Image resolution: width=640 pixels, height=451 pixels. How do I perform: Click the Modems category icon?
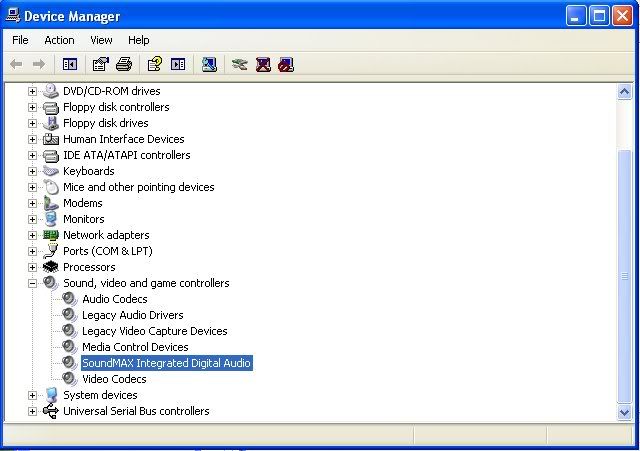tap(51, 203)
